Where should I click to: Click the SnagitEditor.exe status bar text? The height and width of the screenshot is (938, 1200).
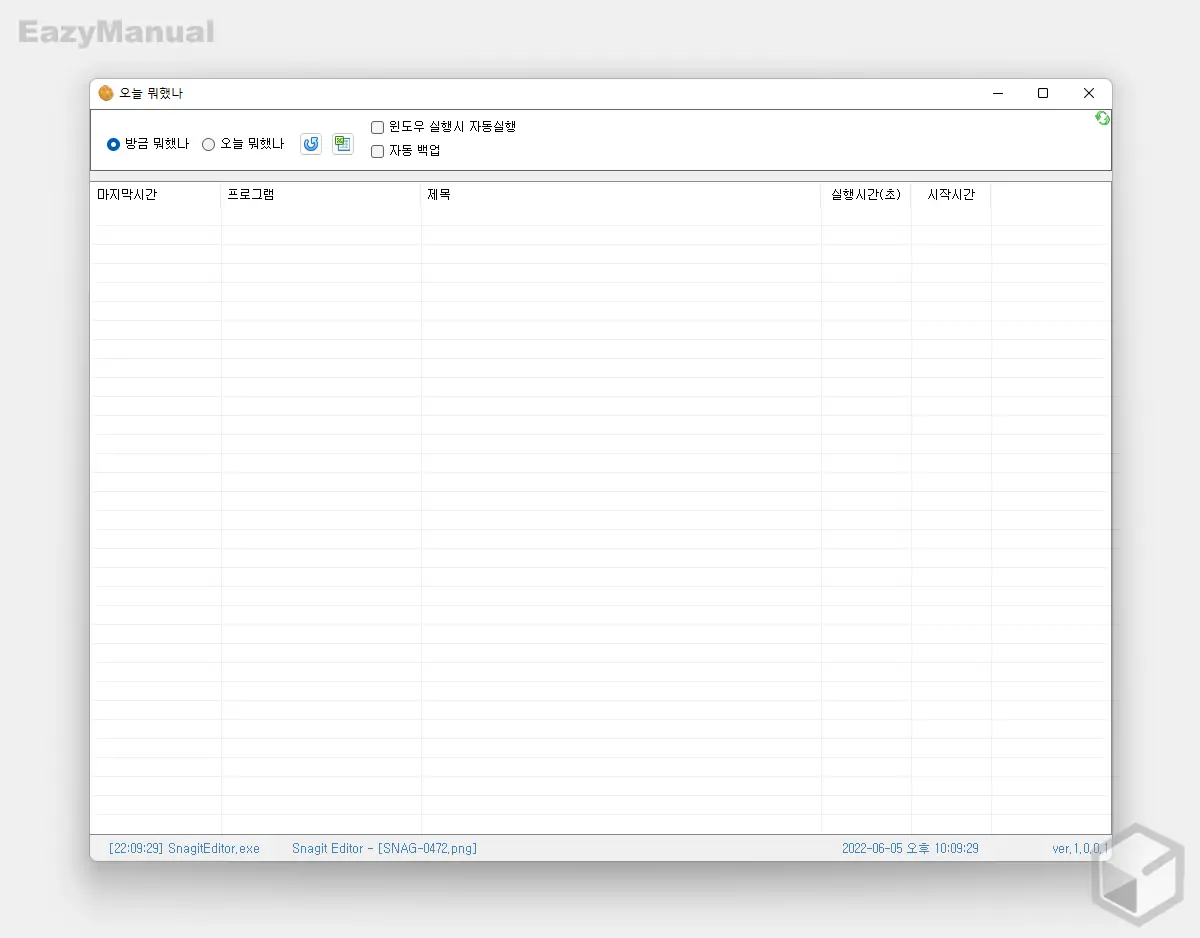coord(184,848)
